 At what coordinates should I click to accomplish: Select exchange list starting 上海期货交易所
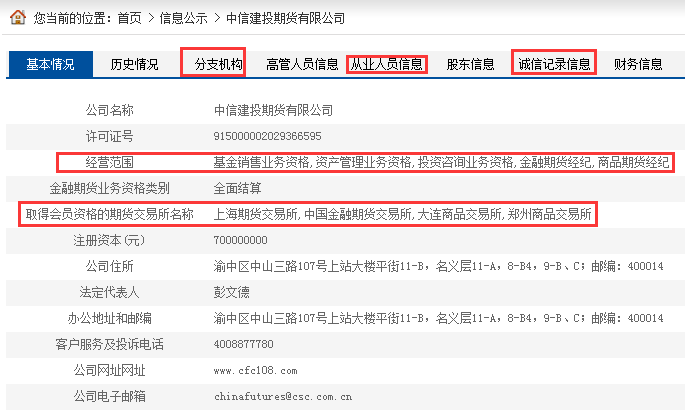[402, 214]
